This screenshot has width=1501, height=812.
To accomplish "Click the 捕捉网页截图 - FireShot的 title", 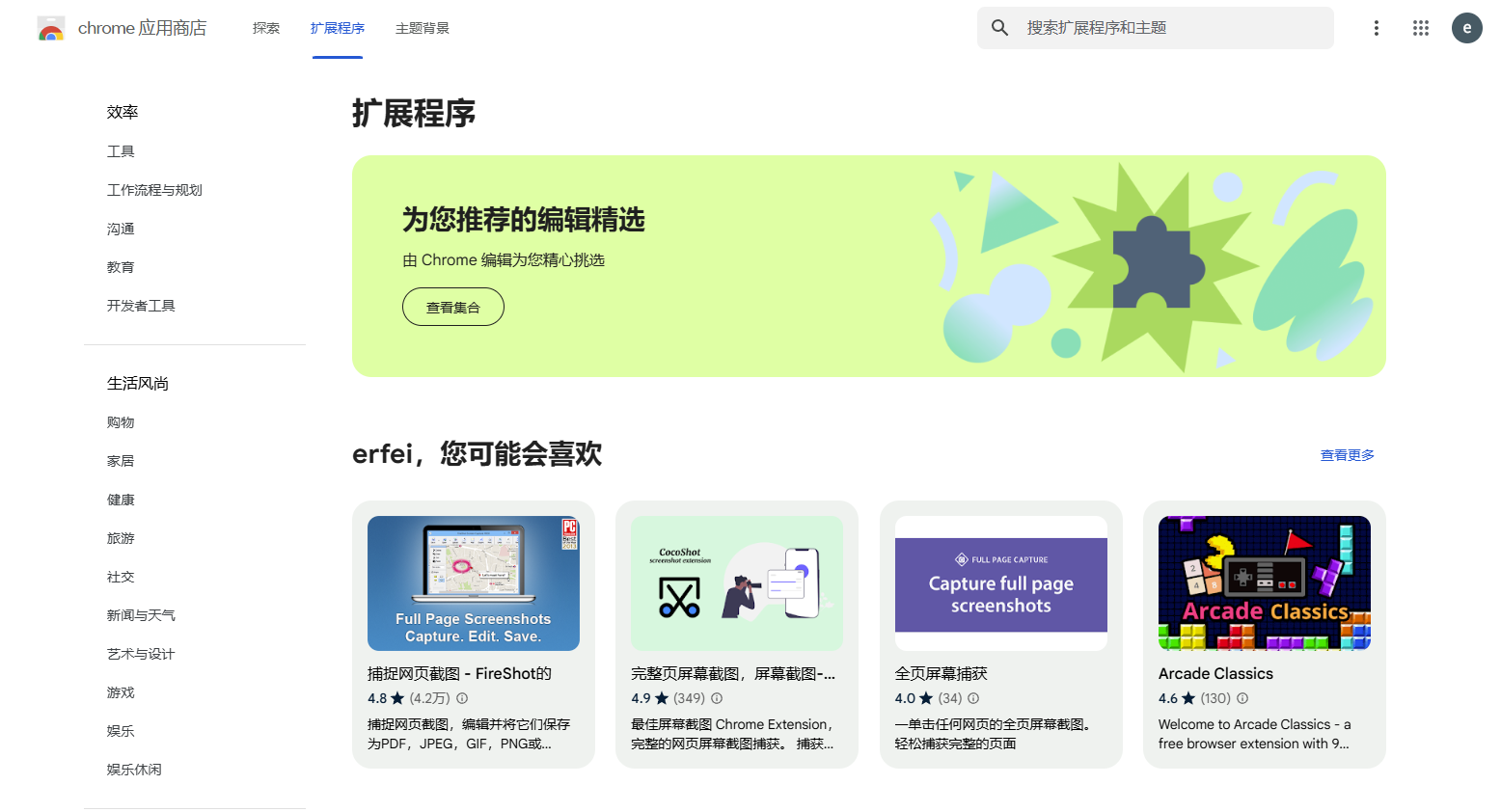I will pos(459,673).
